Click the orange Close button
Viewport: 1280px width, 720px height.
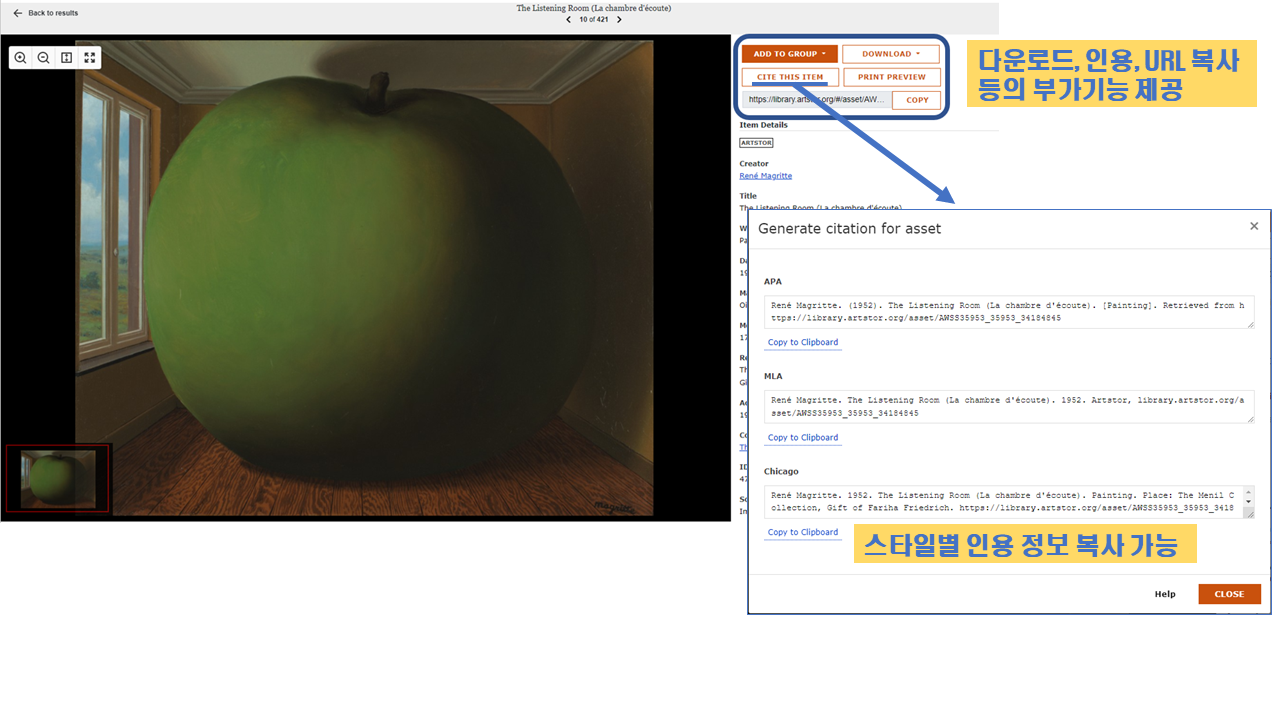tap(1229, 594)
